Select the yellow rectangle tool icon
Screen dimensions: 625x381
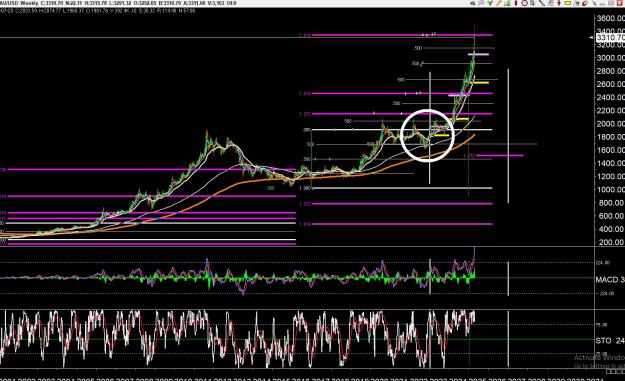click(x=567, y=3)
